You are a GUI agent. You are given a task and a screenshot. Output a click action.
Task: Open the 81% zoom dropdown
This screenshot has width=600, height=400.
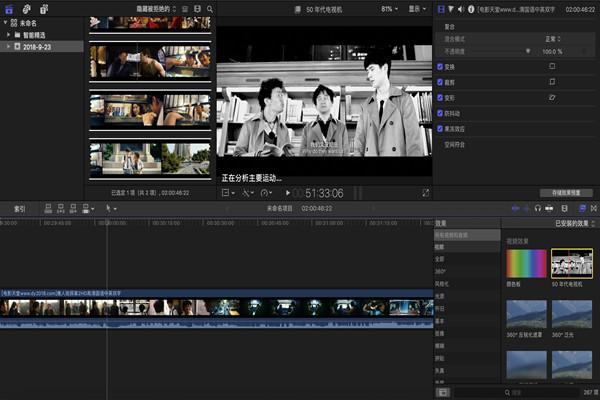[390, 9]
